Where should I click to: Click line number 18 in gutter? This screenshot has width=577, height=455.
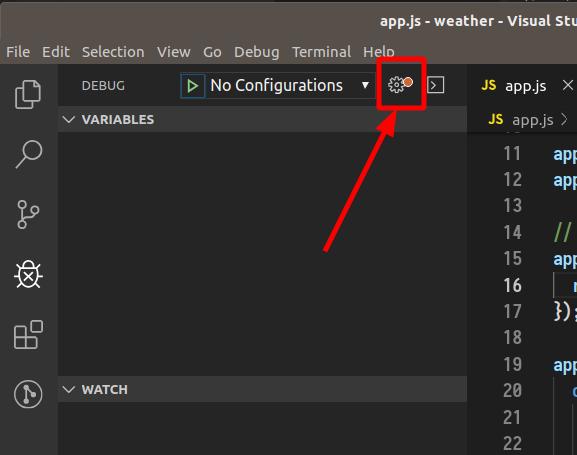pyautogui.click(x=512, y=338)
